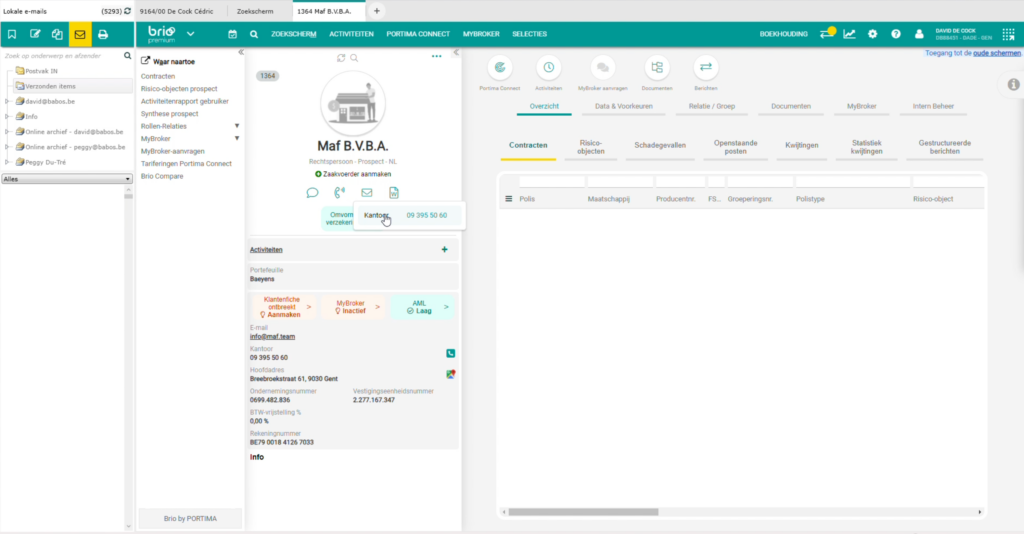Viewport: 1024px width, 534px height.
Task: Expand Online archief - peggy@babos.be folder
Action: point(7,147)
